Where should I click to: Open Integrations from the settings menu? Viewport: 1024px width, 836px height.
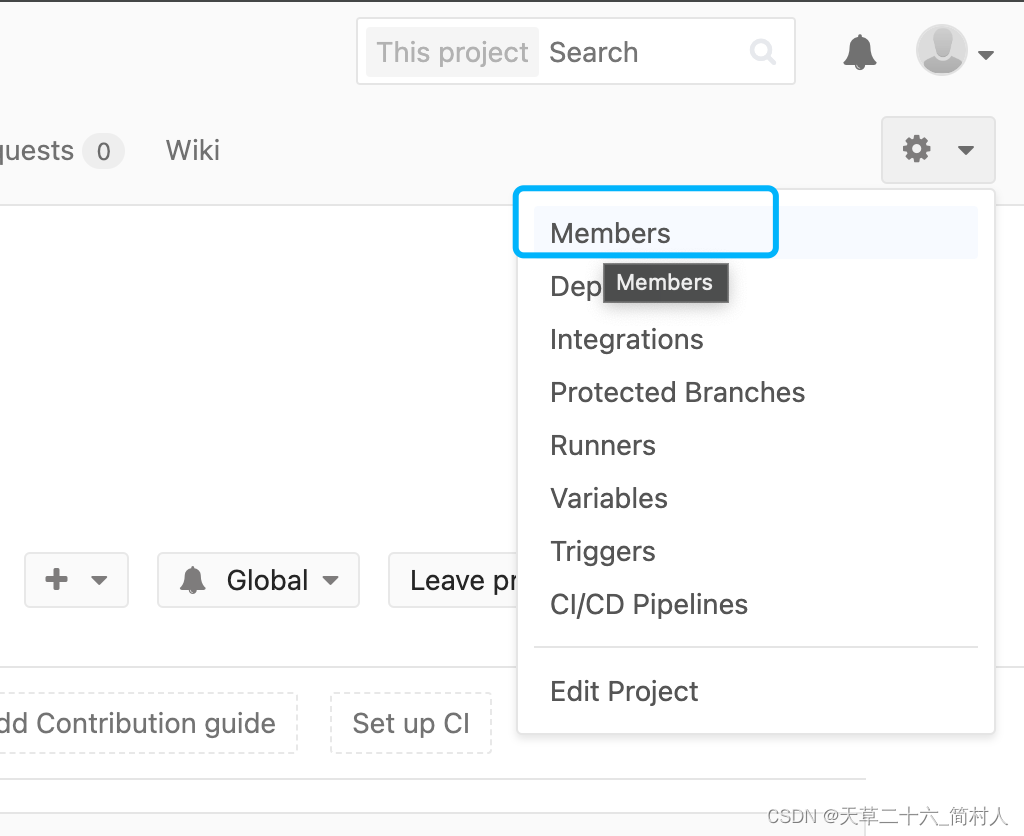626,339
